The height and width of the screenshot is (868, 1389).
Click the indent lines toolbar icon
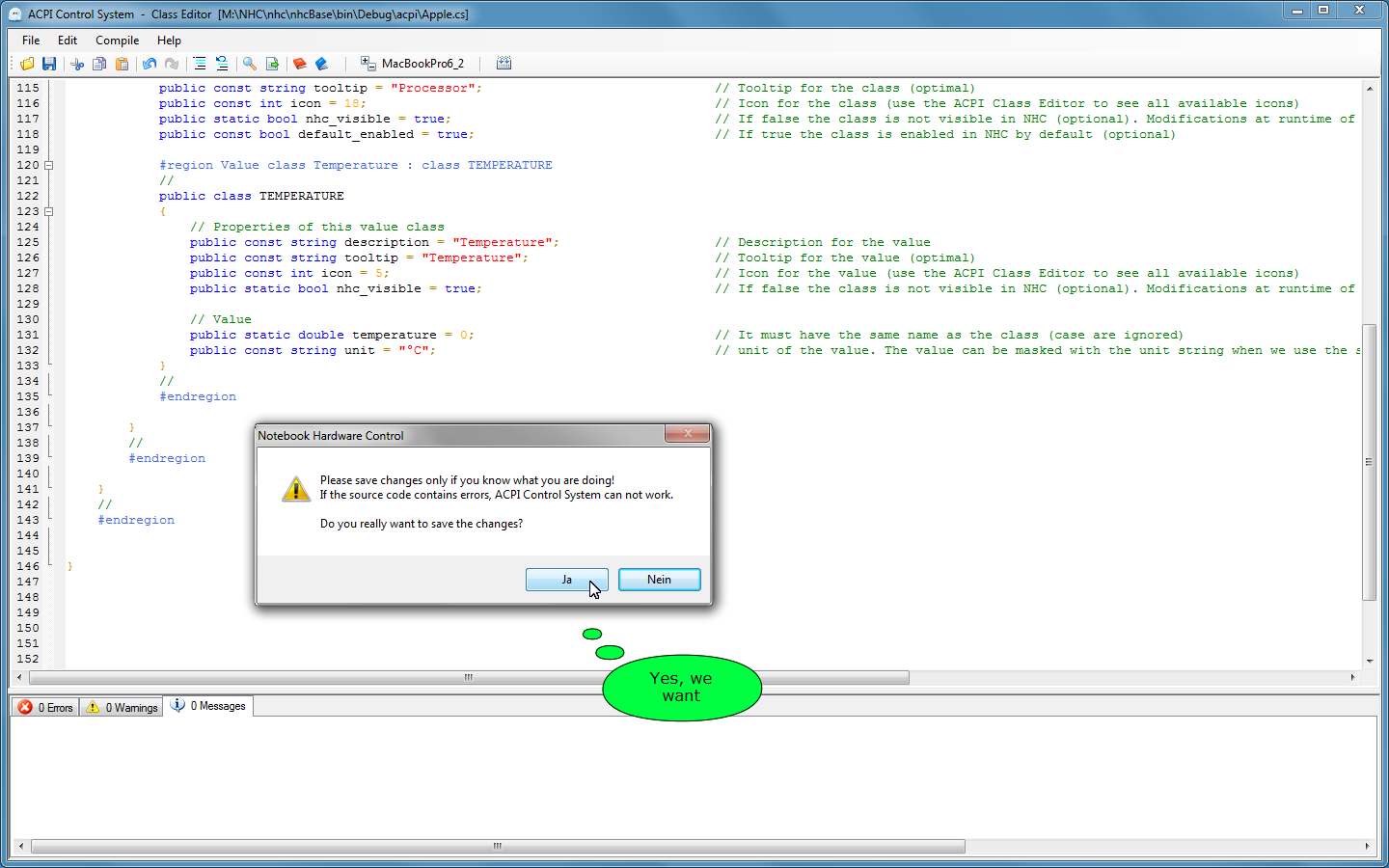click(200, 64)
